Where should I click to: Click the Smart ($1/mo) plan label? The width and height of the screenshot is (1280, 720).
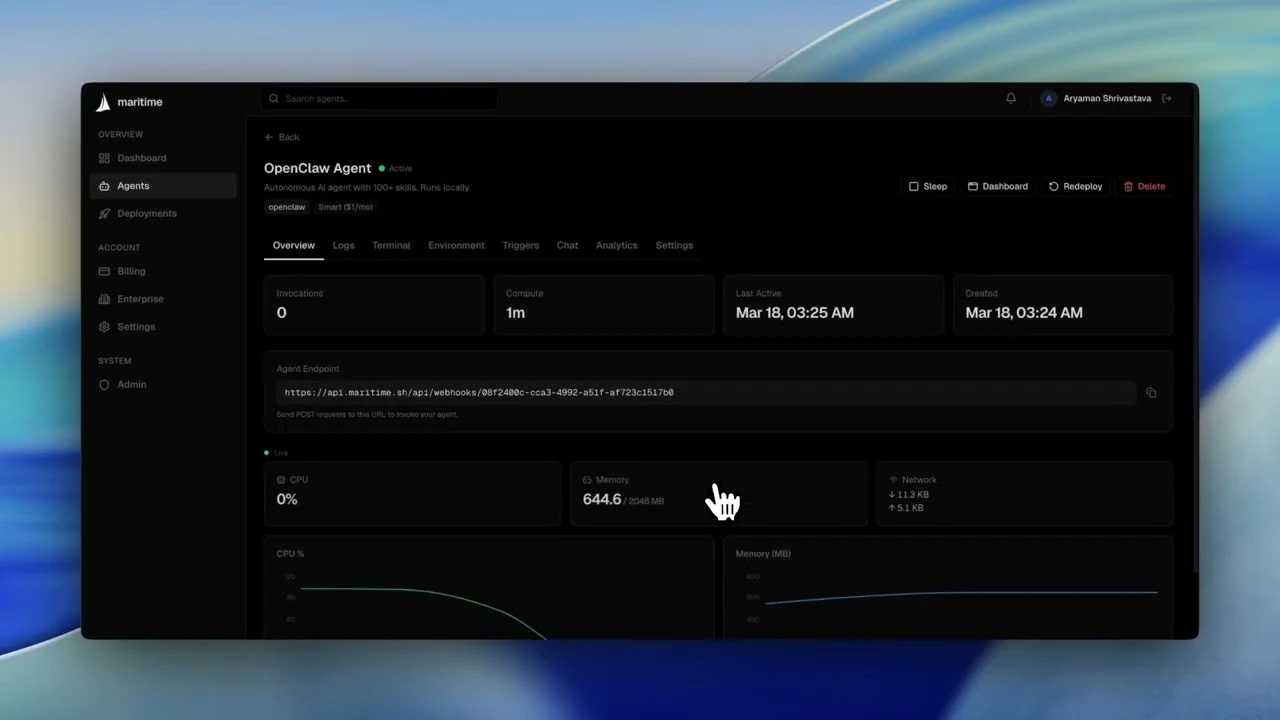pos(345,207)
